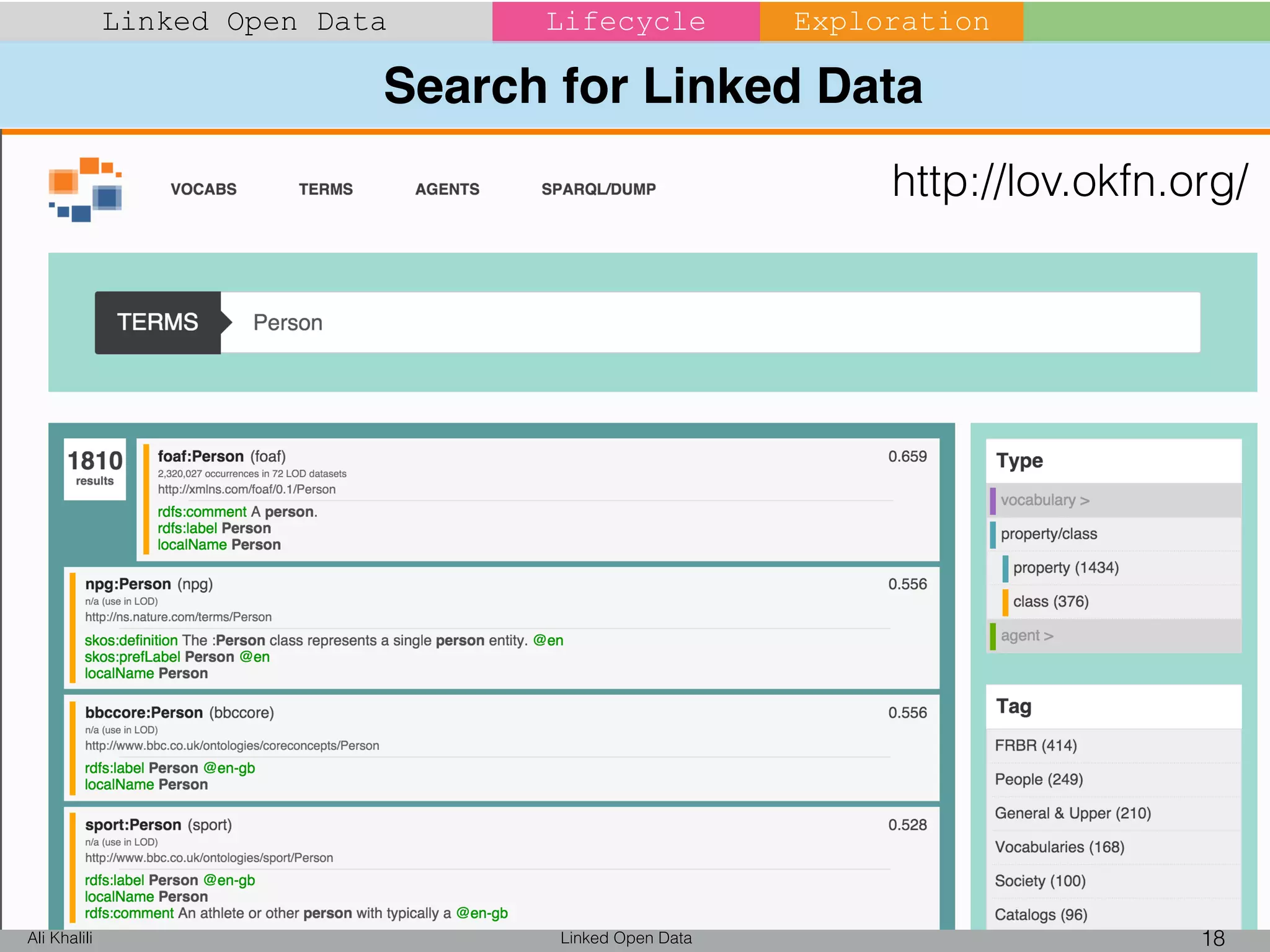Select the General & Upper (210) tag

click(1073, 814)
